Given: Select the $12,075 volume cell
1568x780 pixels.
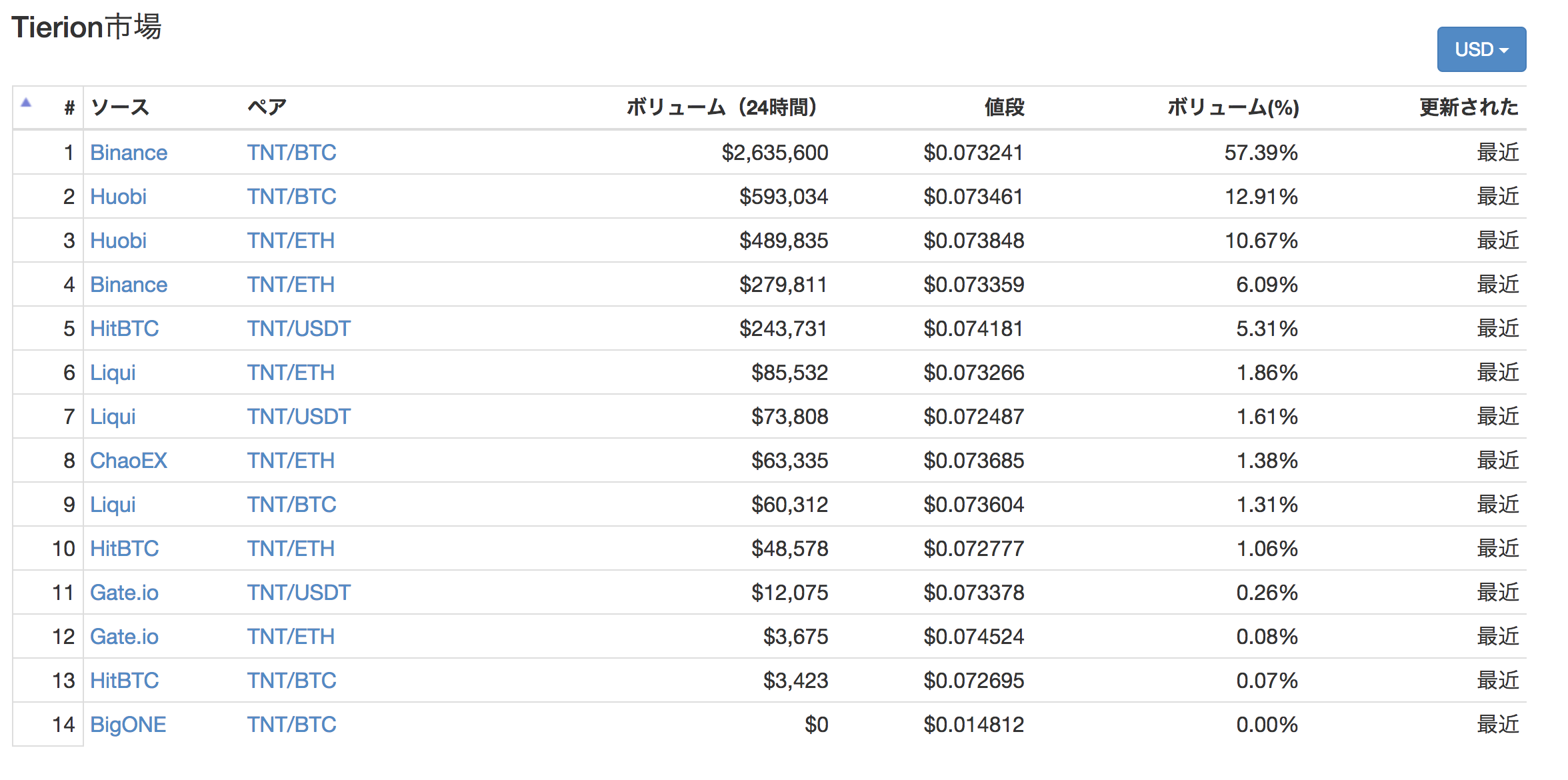Looking at the screenshot, I should (x=789, y=593).
